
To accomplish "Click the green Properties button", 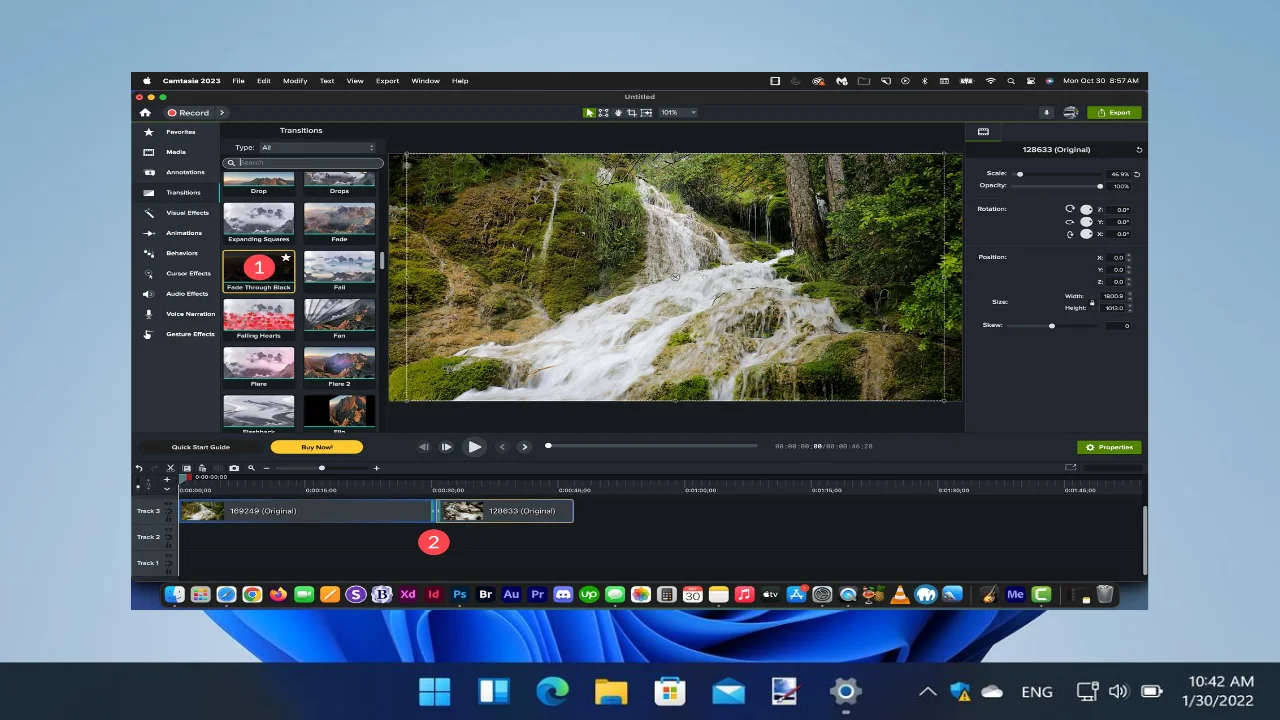I will point(1109,447).
